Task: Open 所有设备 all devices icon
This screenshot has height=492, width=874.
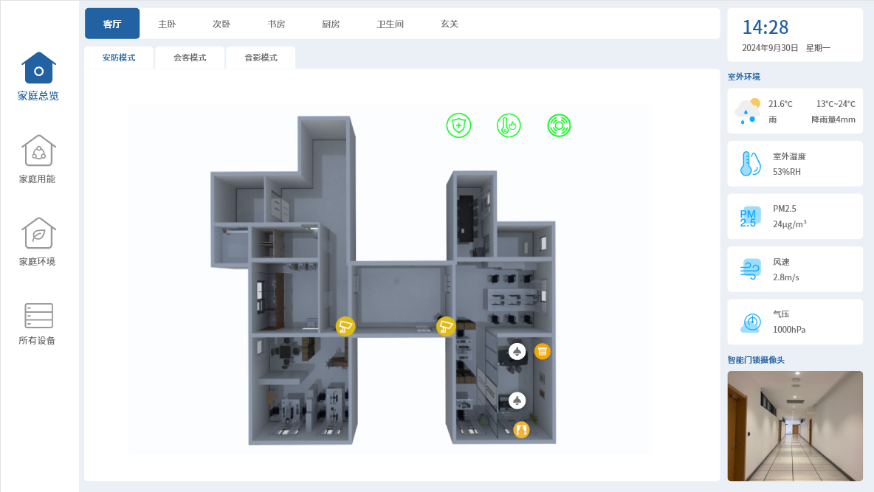Action: 38,316
